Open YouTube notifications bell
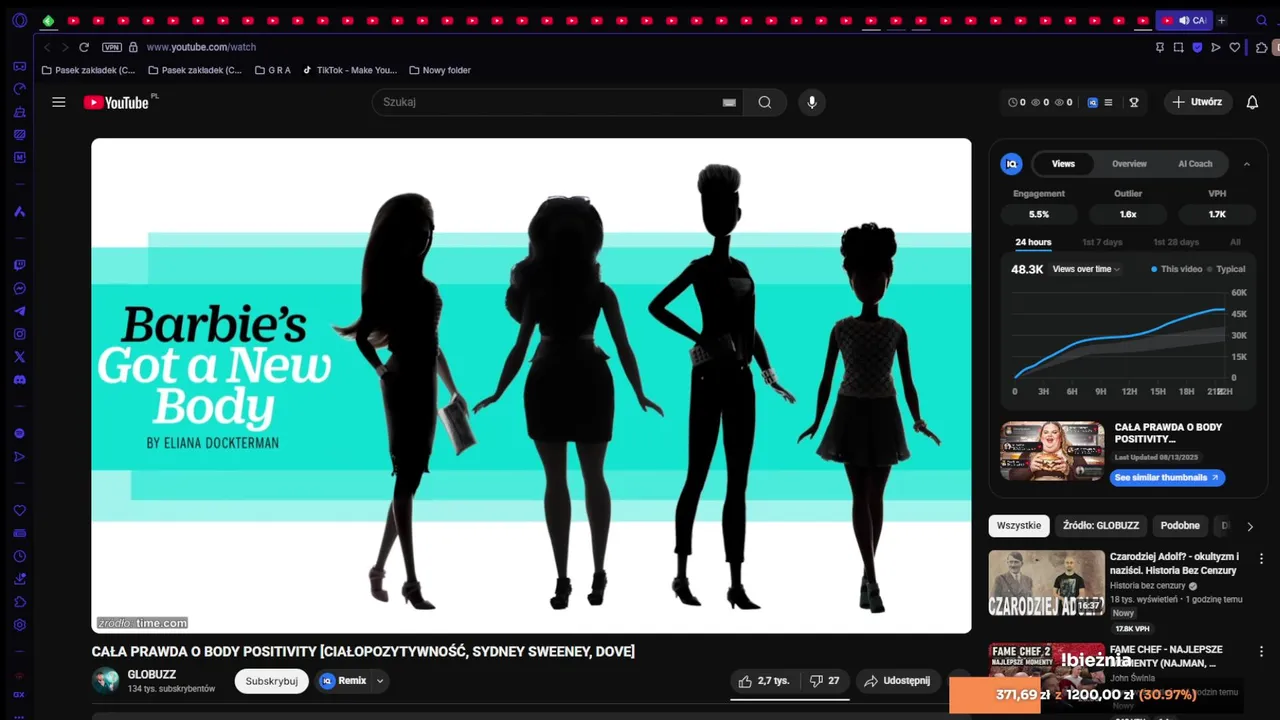 (x=1252, y=102)
